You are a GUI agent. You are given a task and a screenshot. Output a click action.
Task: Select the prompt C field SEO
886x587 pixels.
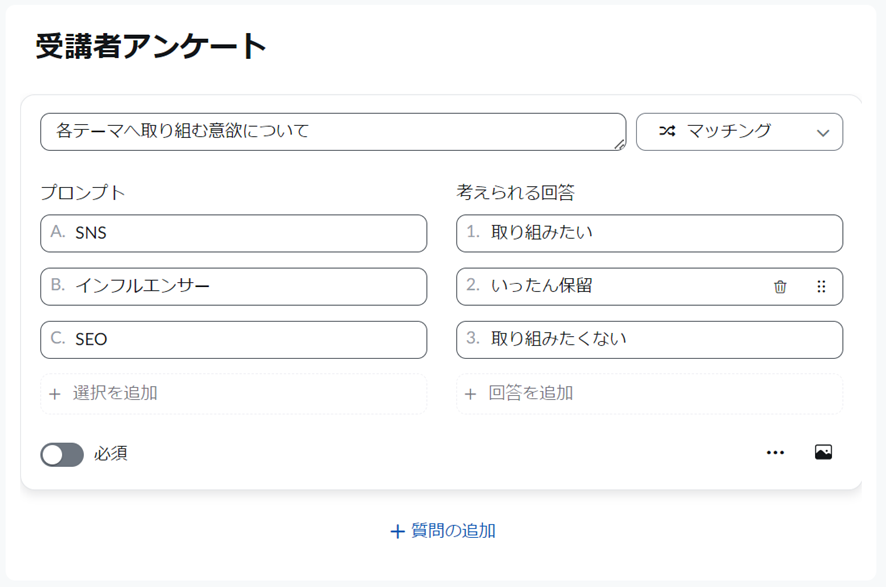[x=233, y=340]
